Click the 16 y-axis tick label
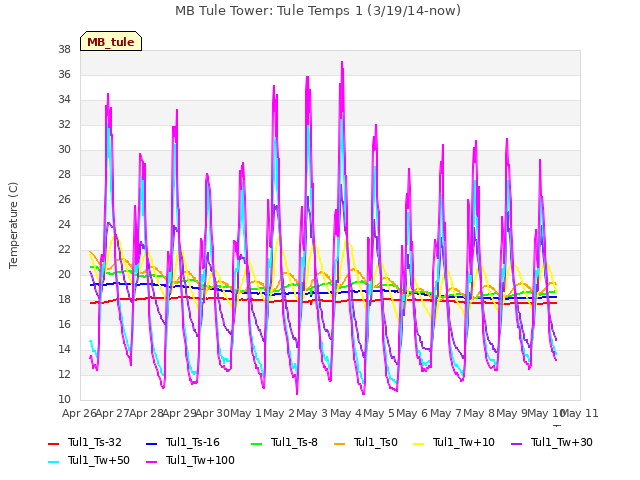Screen dimensions: 640x480 point(64,324)
